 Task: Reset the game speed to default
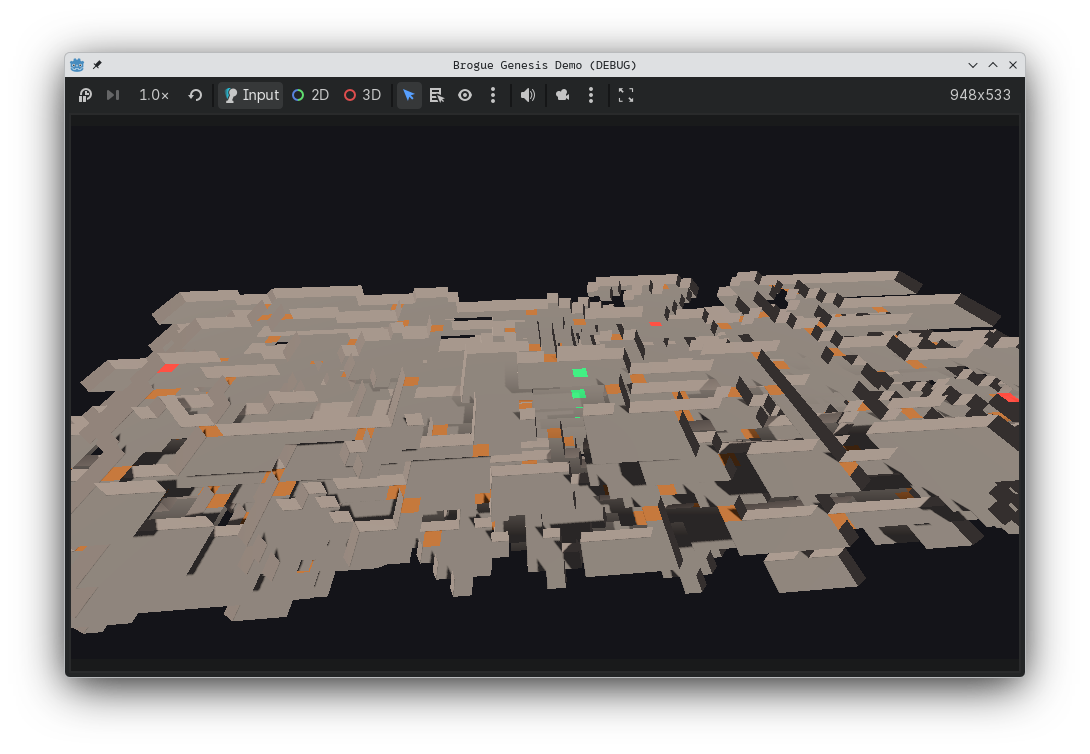click(195, 95)
